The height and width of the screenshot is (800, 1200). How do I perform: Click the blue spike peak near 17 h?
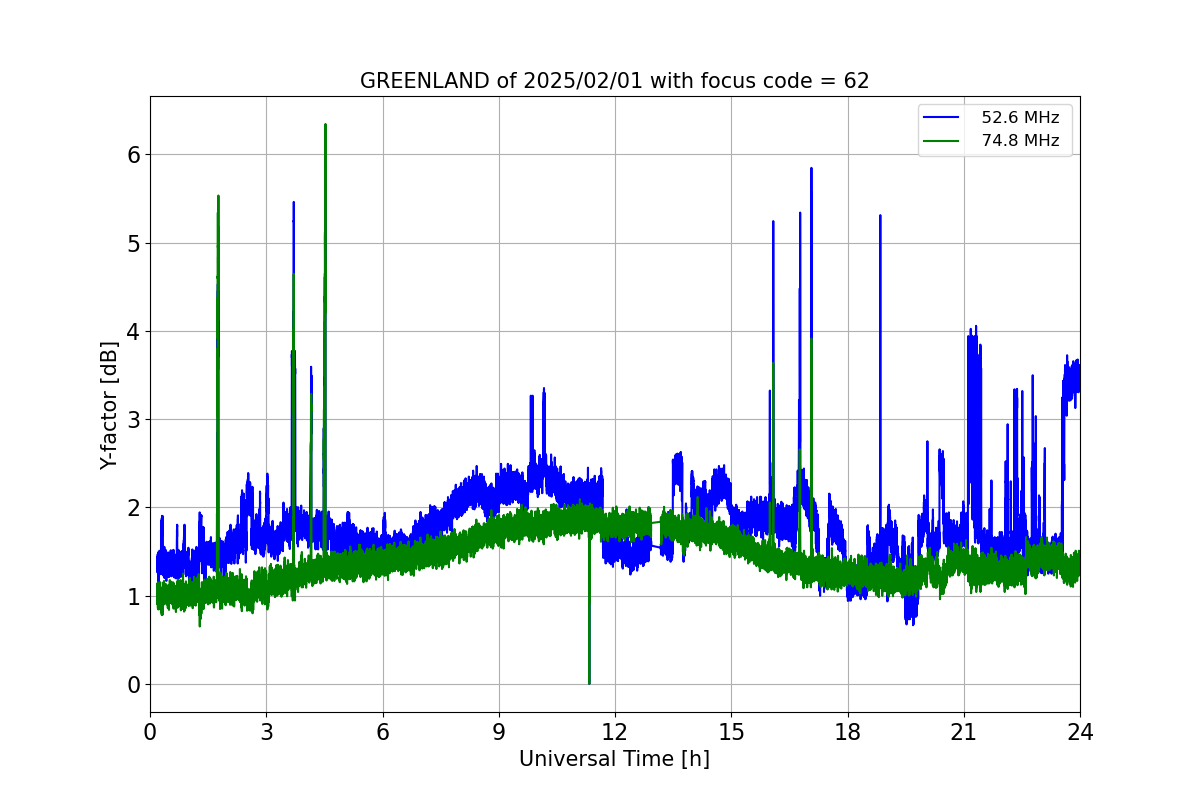click(811, 169)
